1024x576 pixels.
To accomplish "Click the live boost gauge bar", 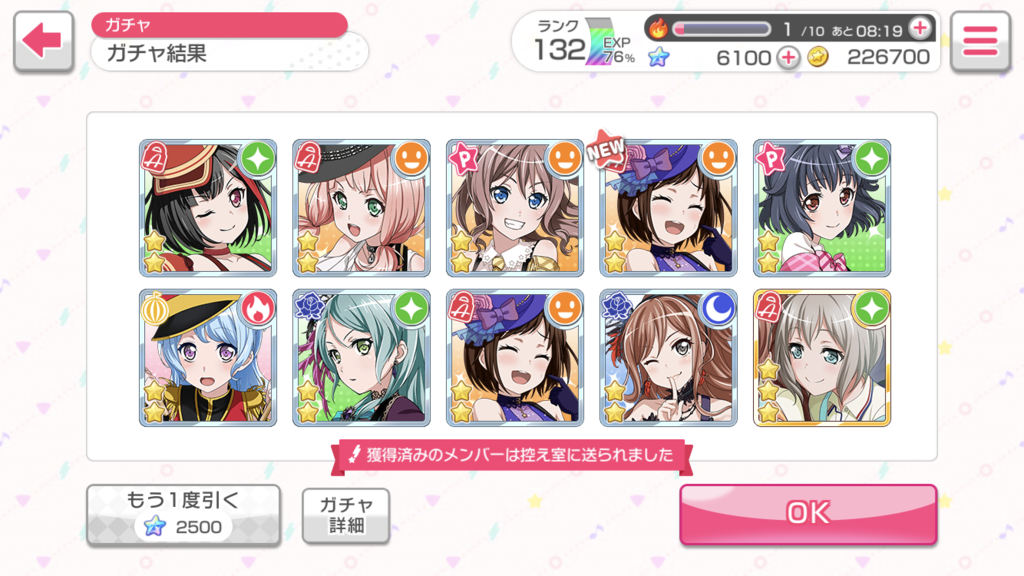I will point(722,29).
